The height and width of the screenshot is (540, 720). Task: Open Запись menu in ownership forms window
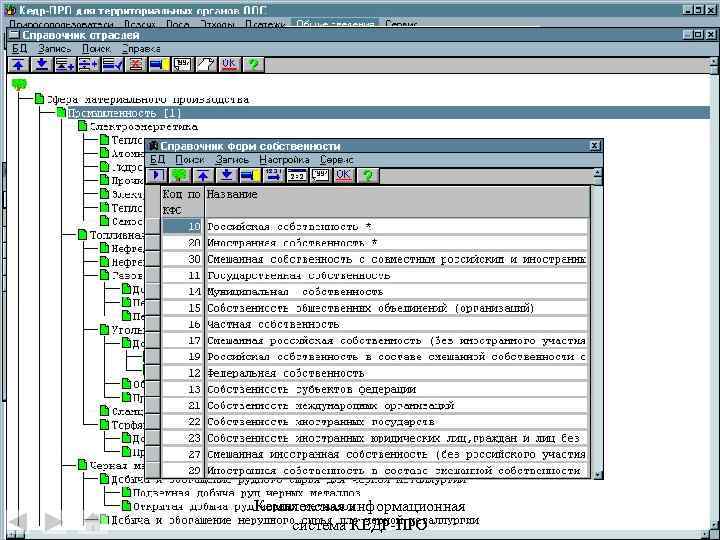232,160
